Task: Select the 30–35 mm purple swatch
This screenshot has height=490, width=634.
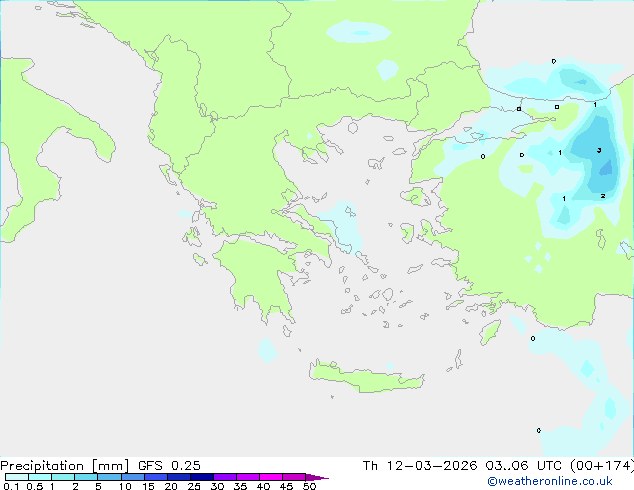Action: pos(225,477)
